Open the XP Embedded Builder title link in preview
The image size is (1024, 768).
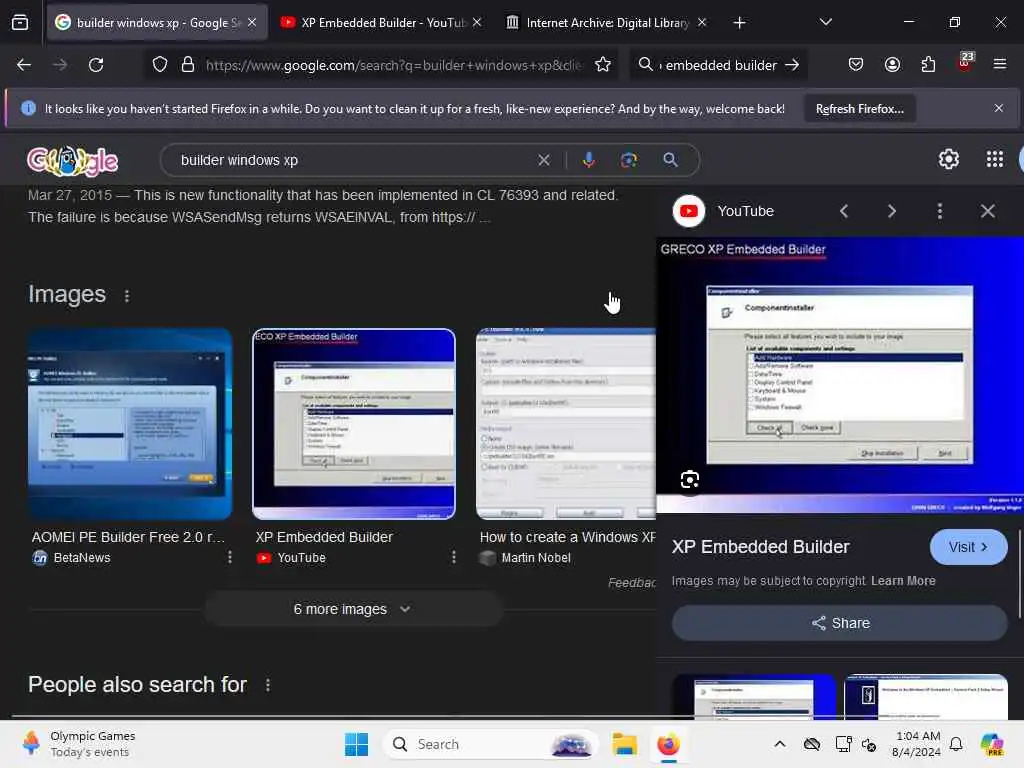pos(761,547)
